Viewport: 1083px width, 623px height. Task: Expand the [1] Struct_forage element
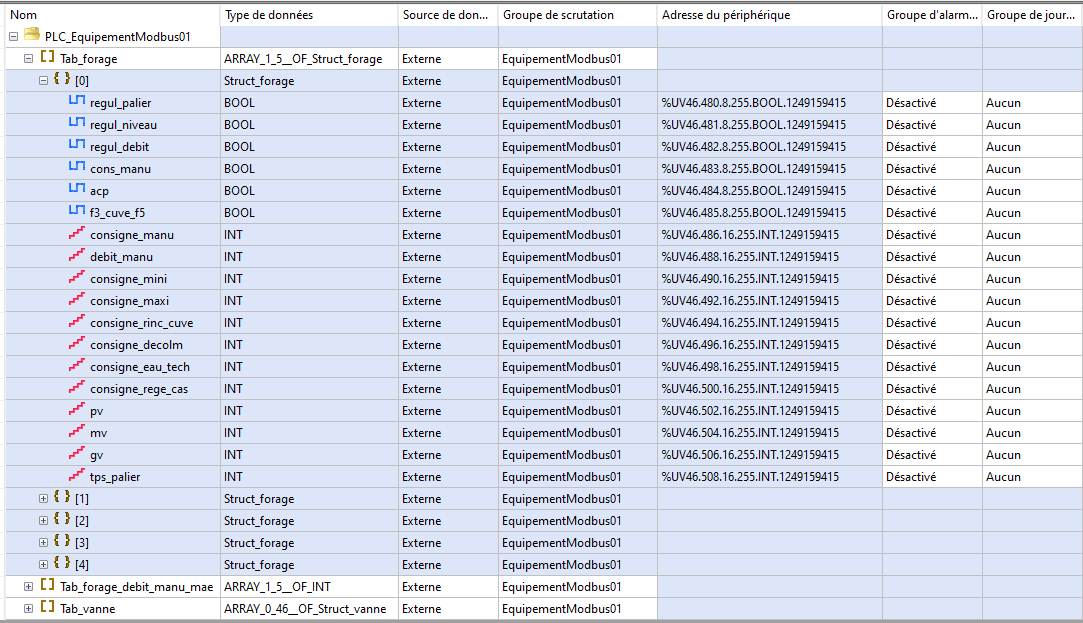(43, 498)
